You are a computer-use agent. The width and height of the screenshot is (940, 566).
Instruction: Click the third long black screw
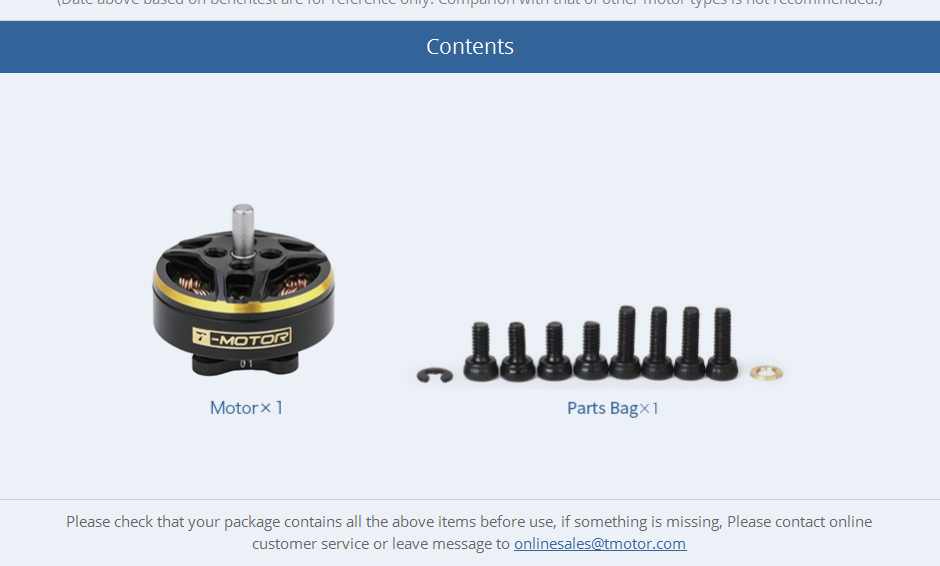[x=690, y=344]
